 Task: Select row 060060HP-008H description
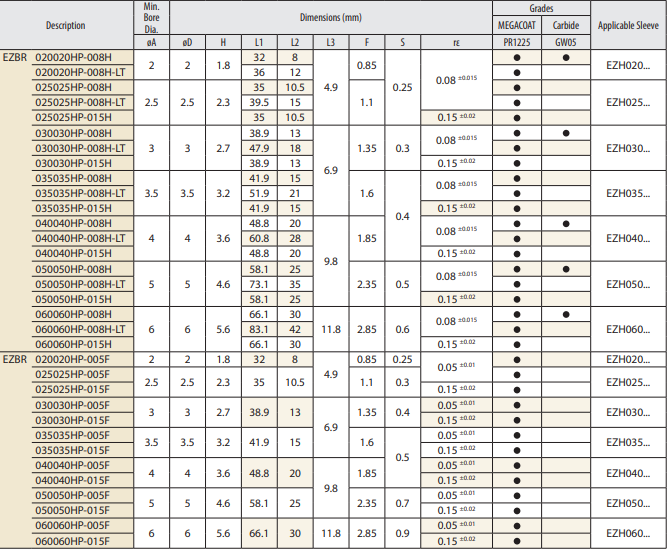pos(73,314)
